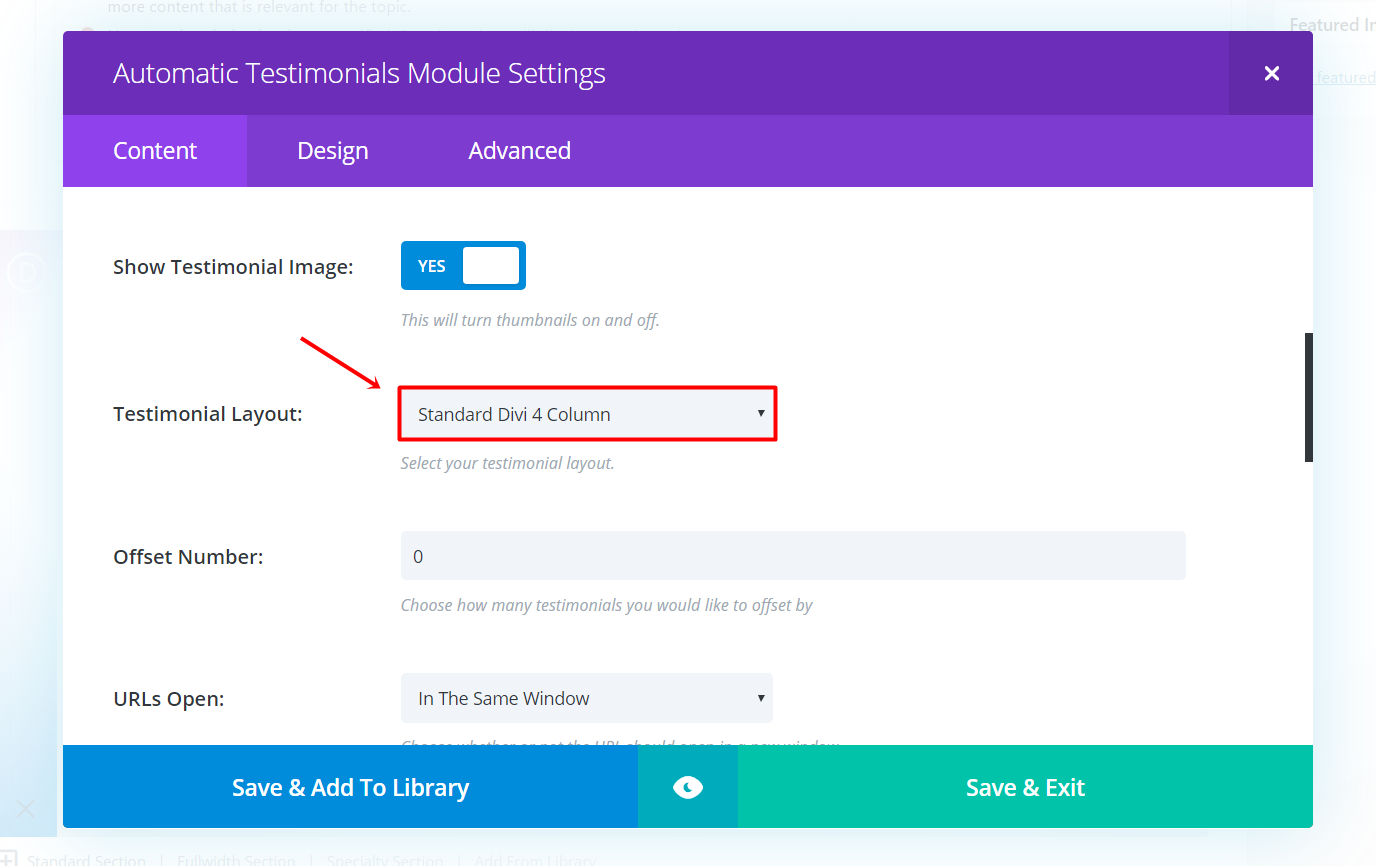Click the Save & Exit button
The height and width of the screenshot is (866, 1376).
click(1025, 787)
